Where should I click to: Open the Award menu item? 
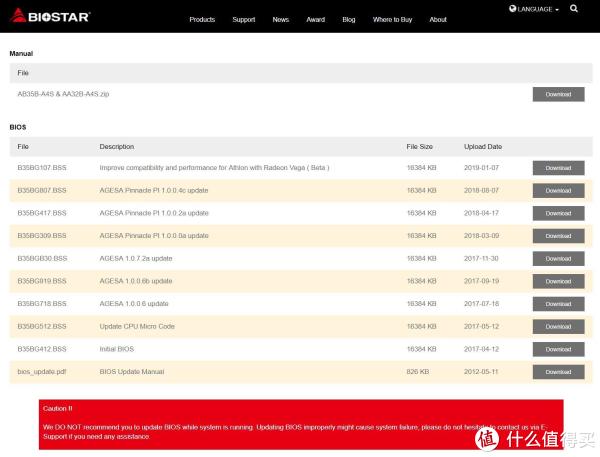315,20
